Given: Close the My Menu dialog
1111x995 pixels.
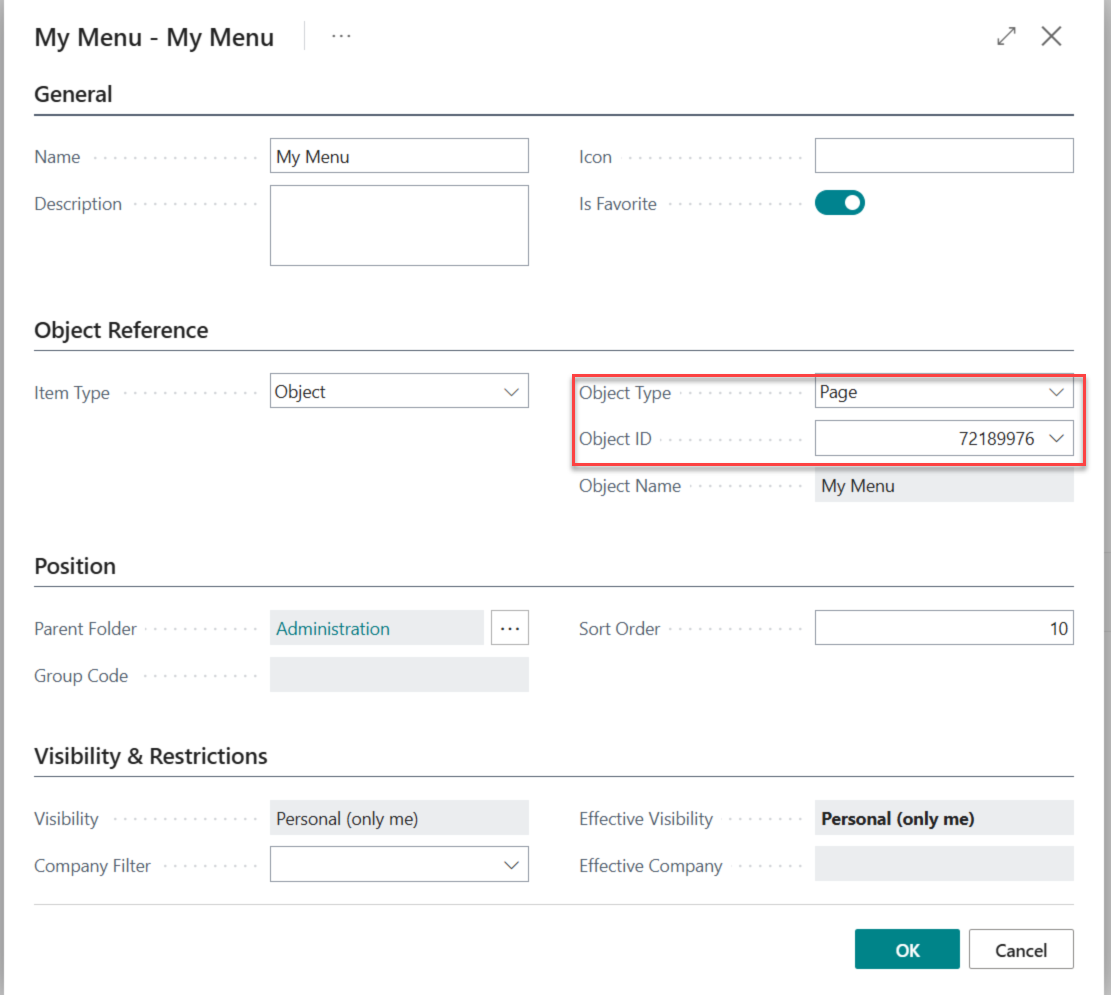Looking at the screenshot, I should pyautogui.click(x=1051, y=37).
